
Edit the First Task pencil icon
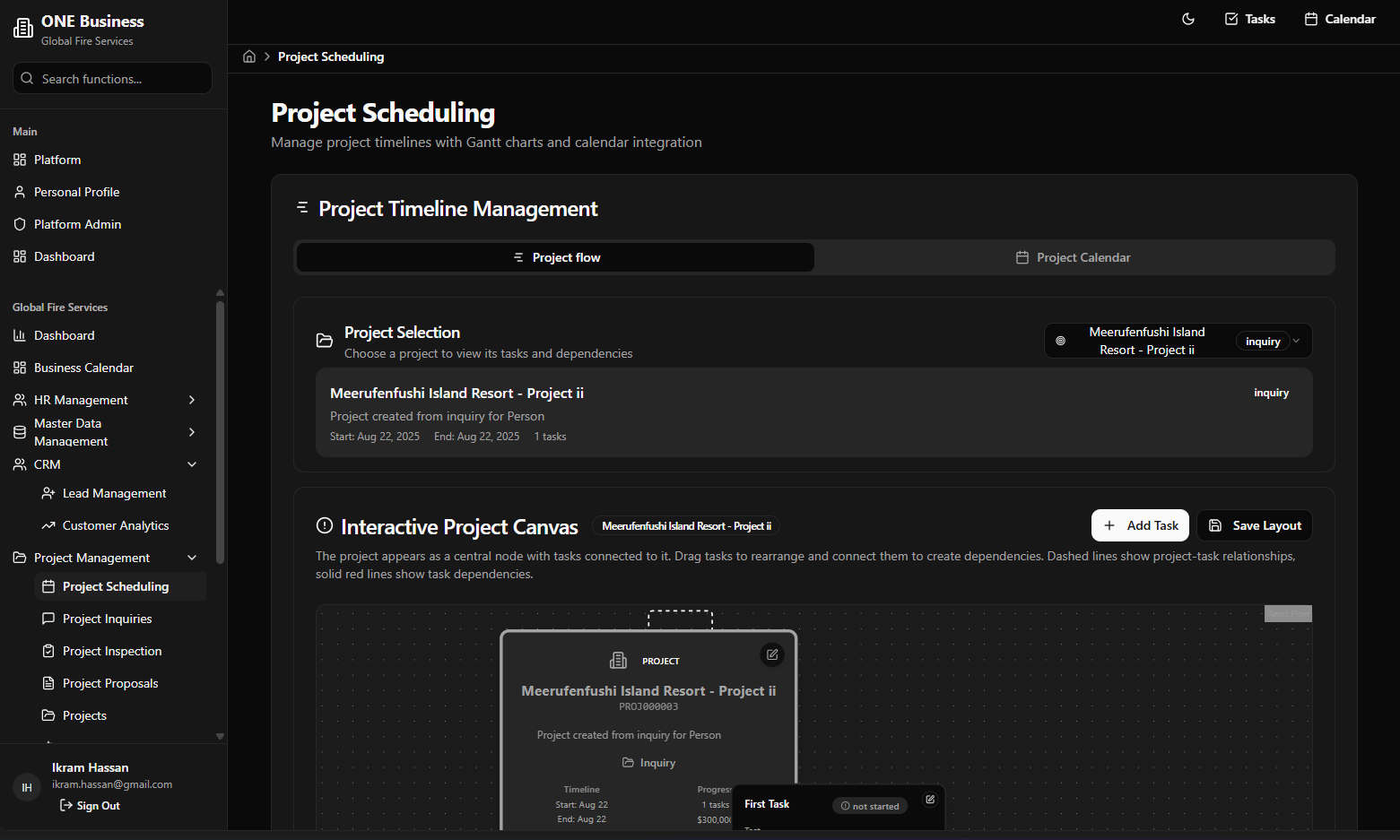coord(930,800)
